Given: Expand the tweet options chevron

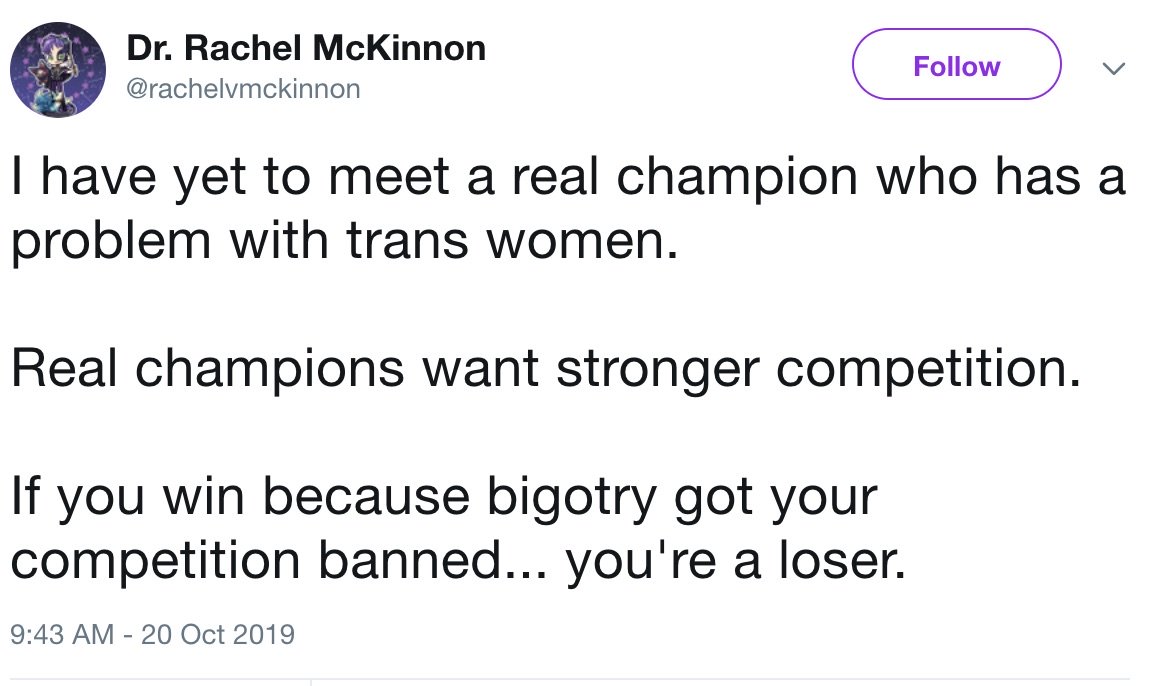Looking at the screenshot, I should pos(1111,68).
